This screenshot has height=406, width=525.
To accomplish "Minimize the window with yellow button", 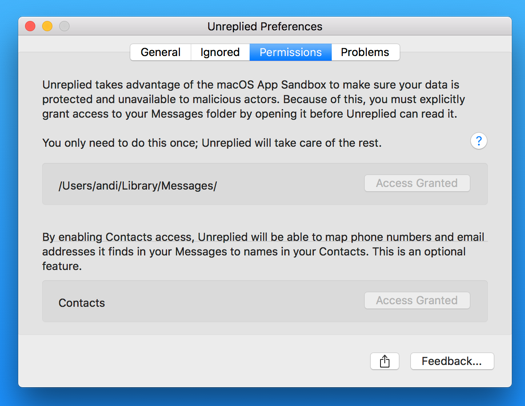I will [47, 26].
